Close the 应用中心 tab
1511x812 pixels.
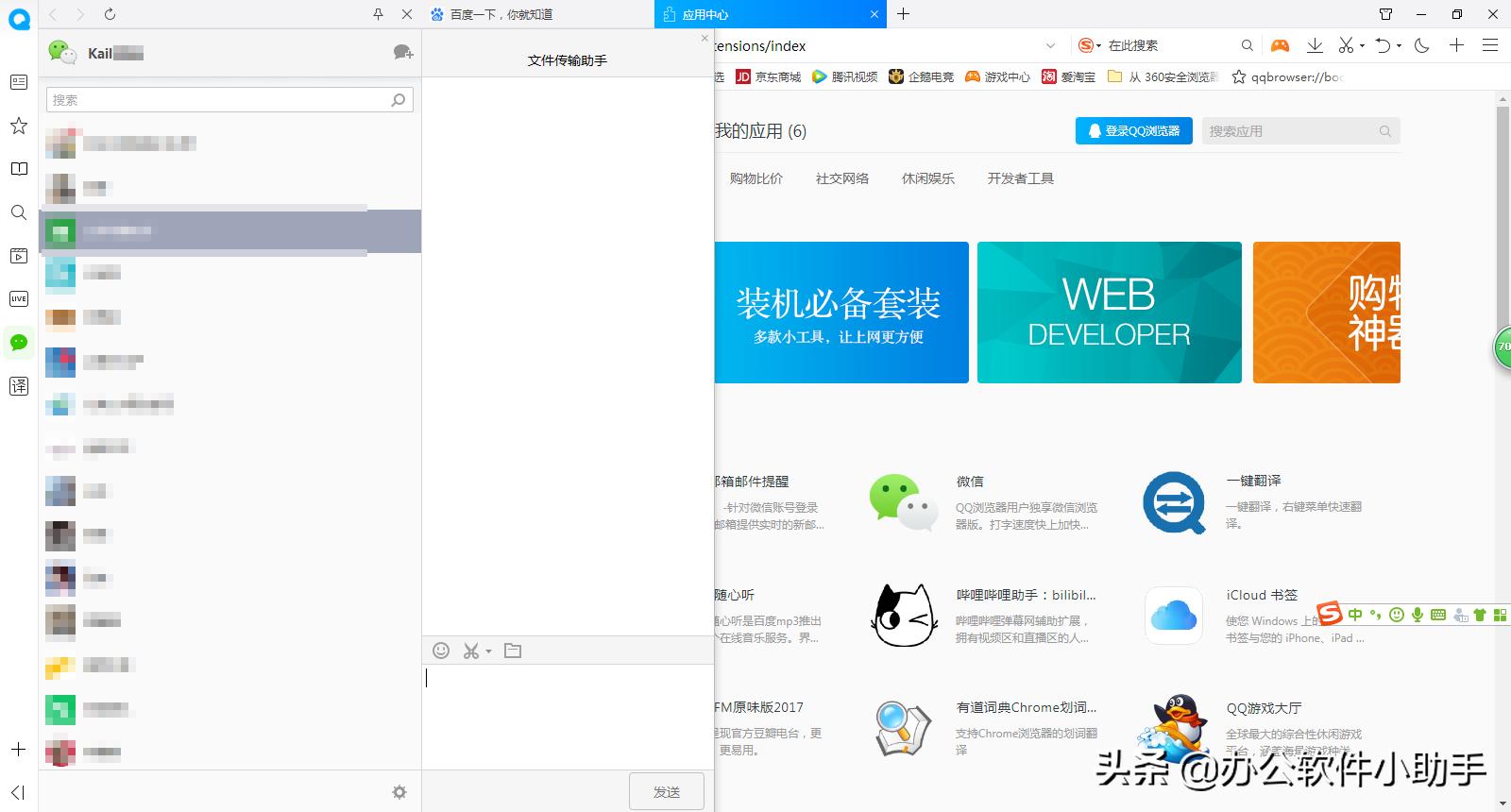click(x=874, y=14)
